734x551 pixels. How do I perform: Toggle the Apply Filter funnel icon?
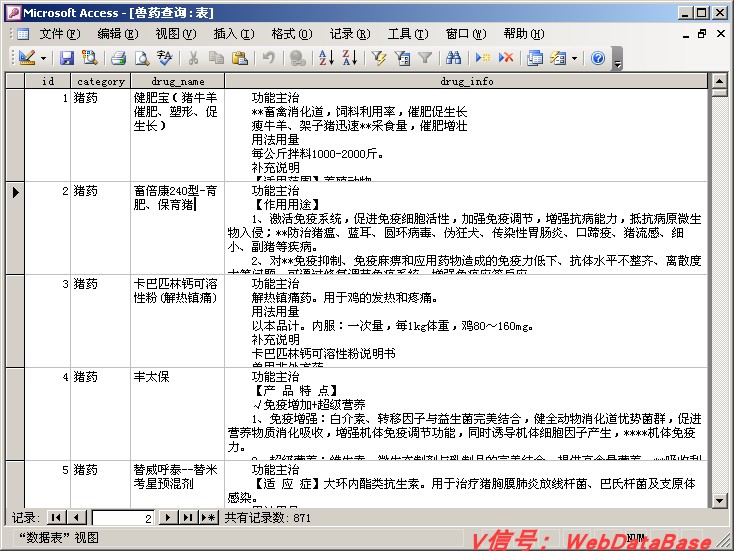[425, 58]
